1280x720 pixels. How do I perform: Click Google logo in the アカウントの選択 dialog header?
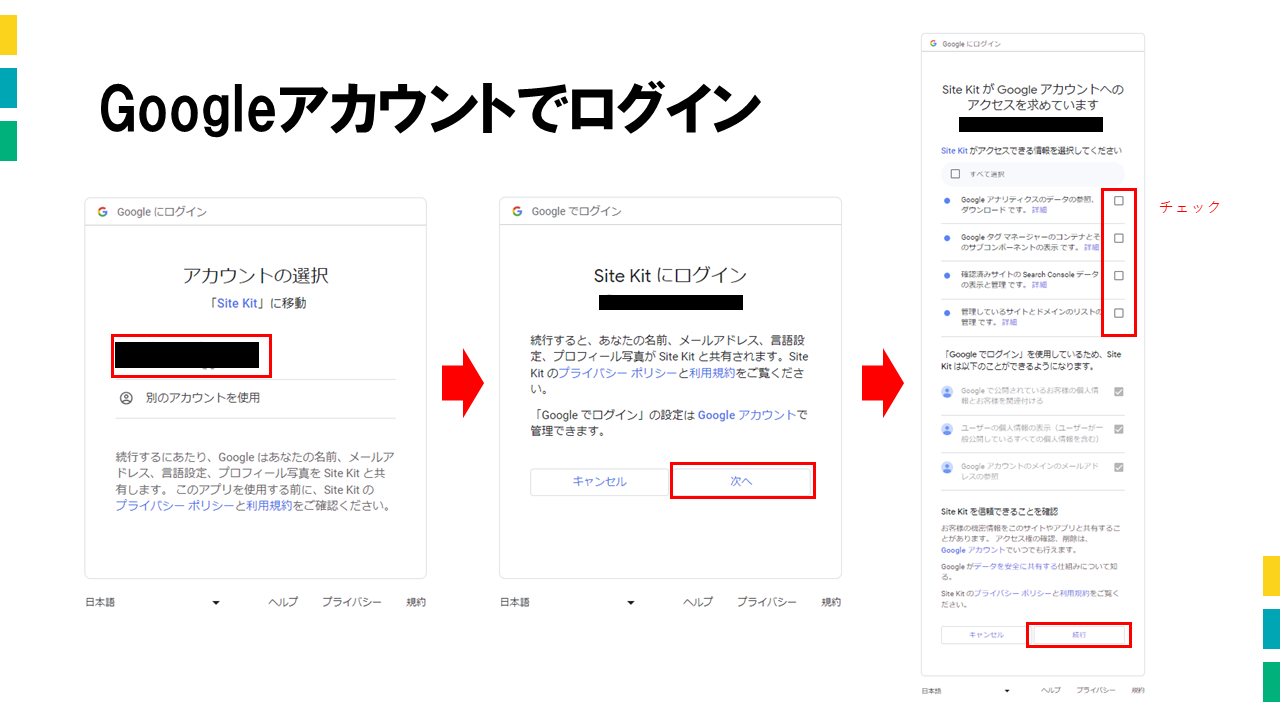pos(103,212)
